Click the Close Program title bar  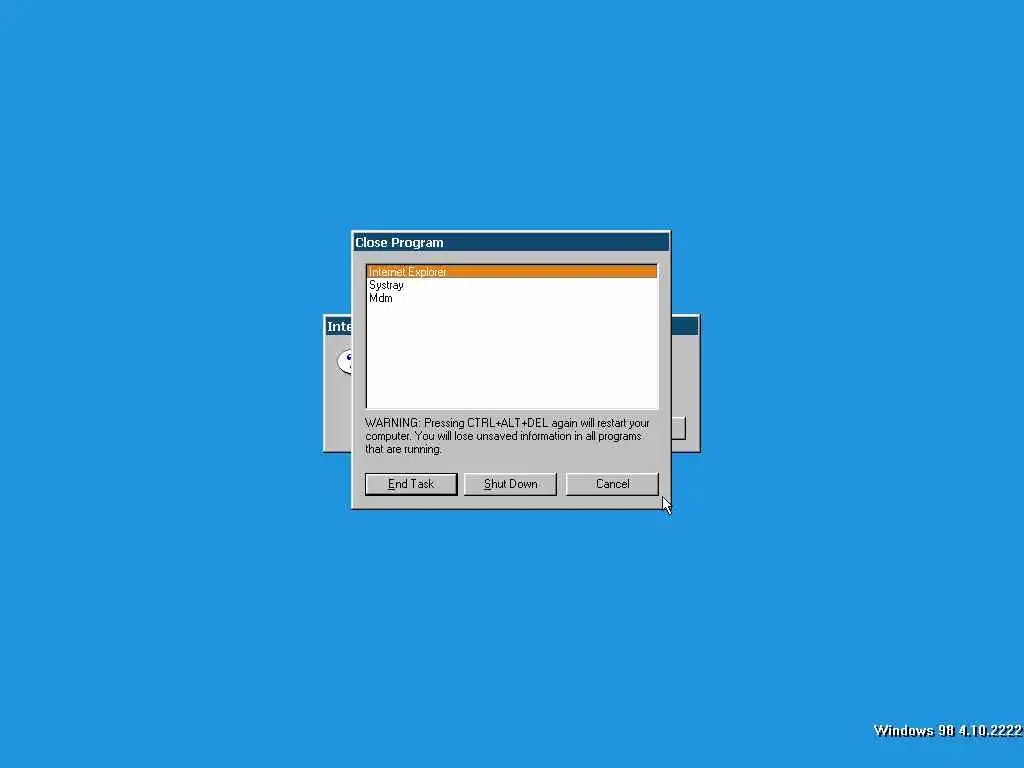pyautogui.click(x=511, y=242)
